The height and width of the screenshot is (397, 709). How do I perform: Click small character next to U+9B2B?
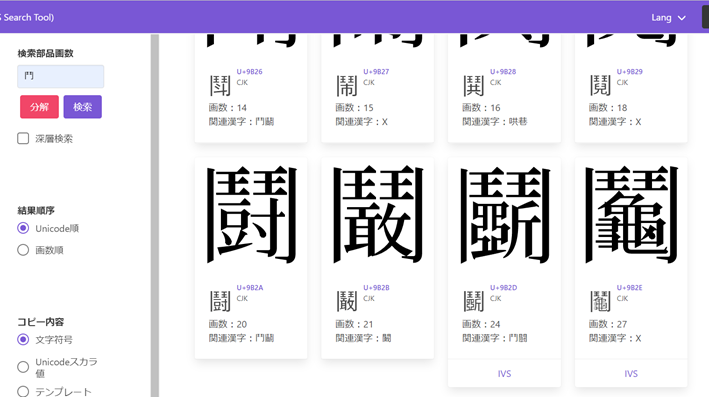347,302
